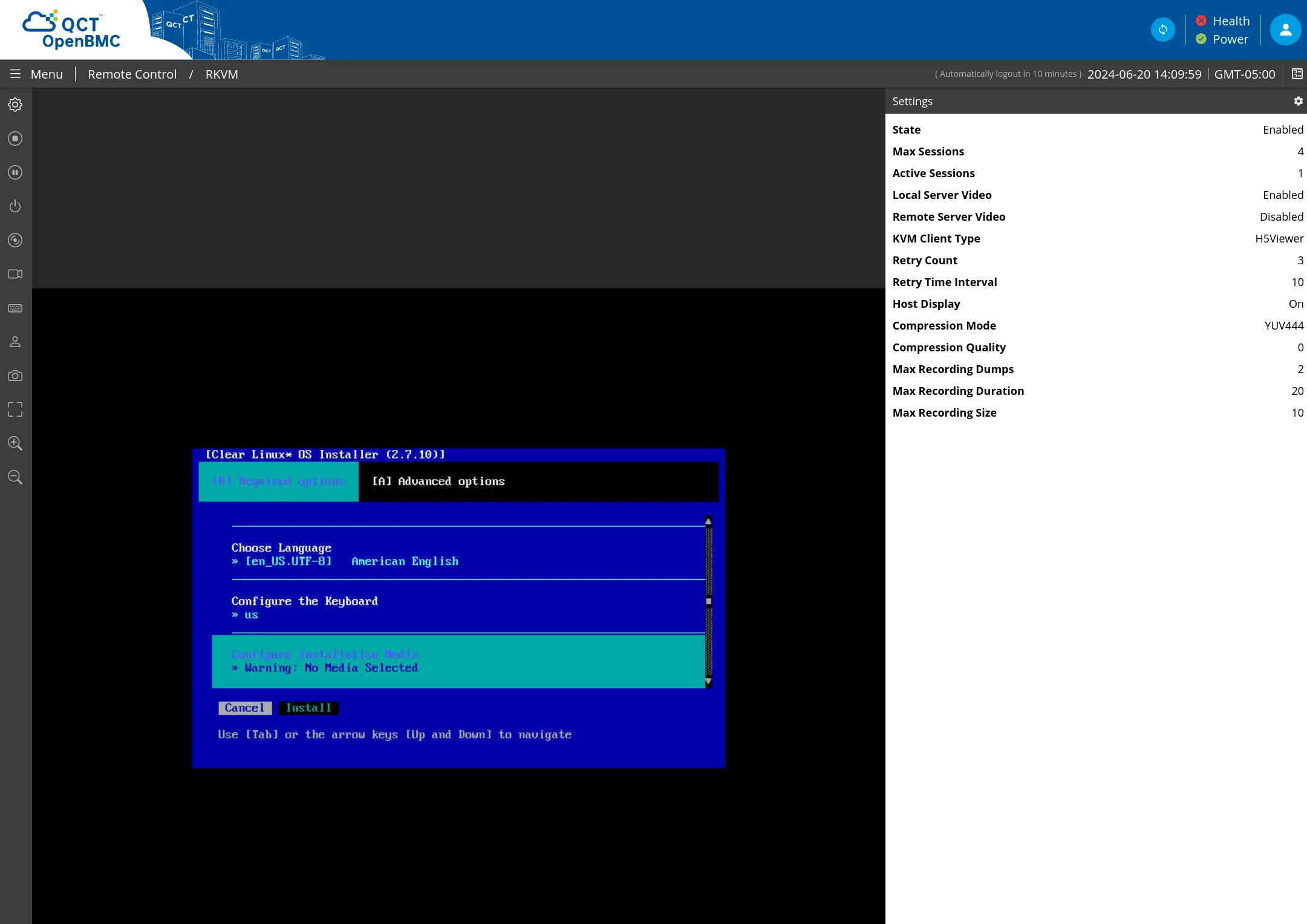This screenshot has width=1307, height=924.
Task: Click the Power status link
Action: (1230, 39)
